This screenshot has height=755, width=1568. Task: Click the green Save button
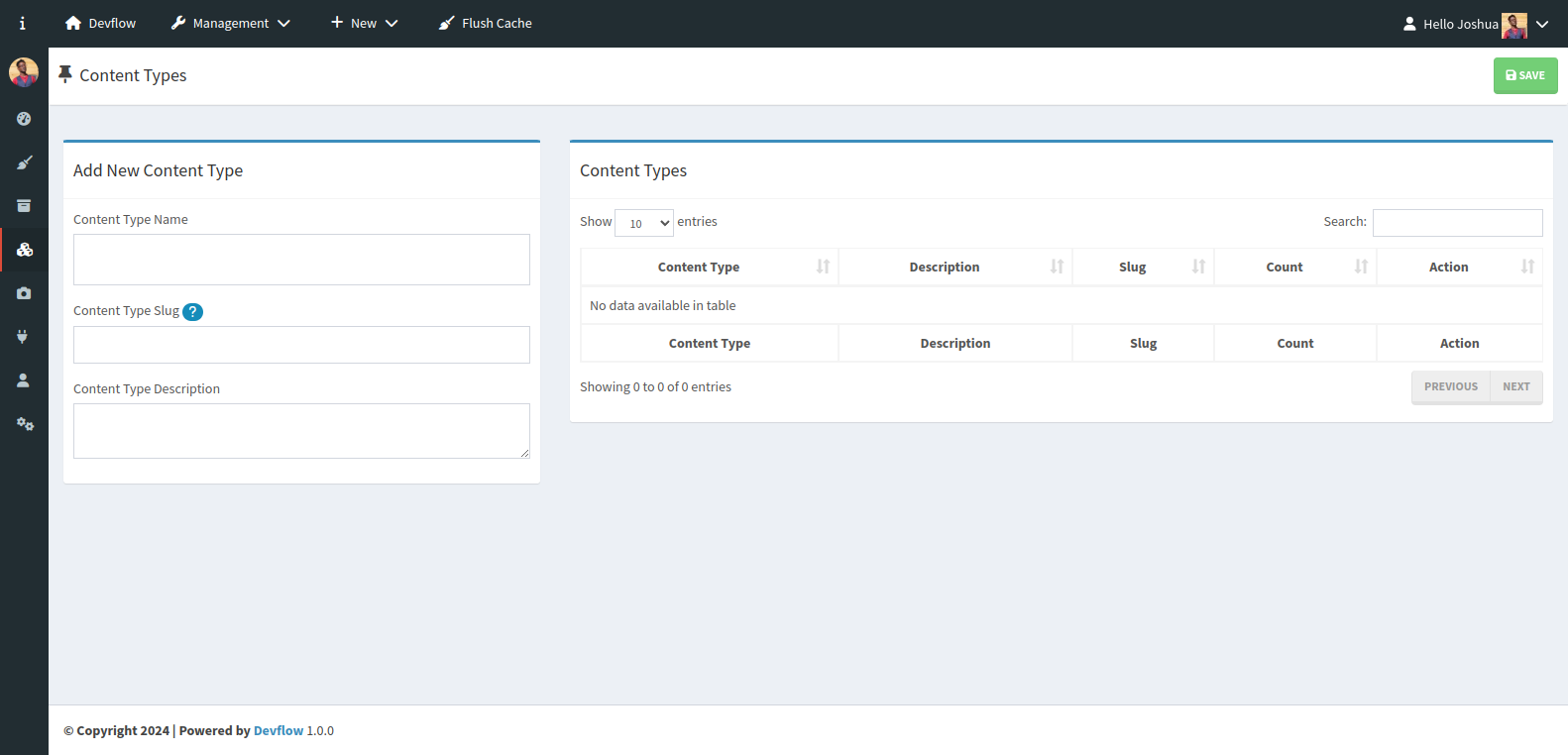[x=1524, y=75]
